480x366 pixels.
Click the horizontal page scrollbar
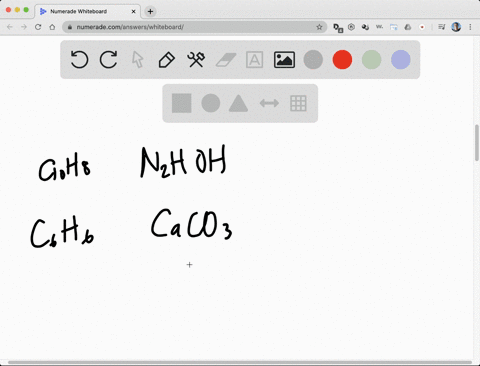(240, 362)
